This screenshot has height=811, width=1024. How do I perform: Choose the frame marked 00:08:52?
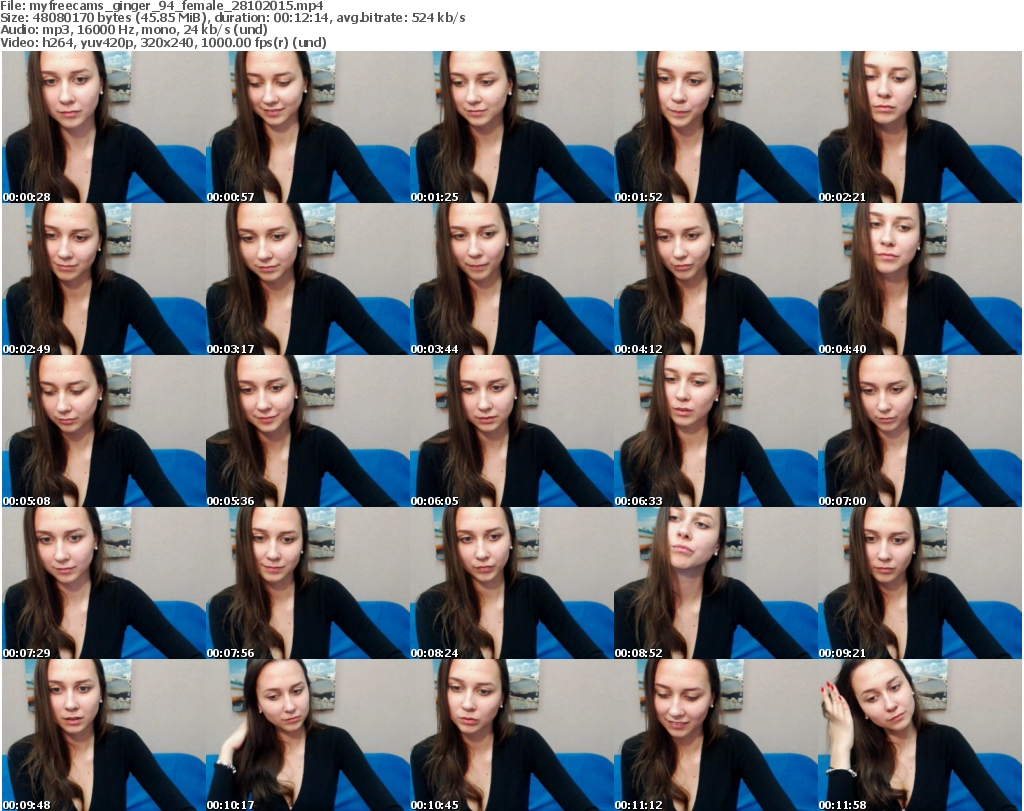[716, 583]
